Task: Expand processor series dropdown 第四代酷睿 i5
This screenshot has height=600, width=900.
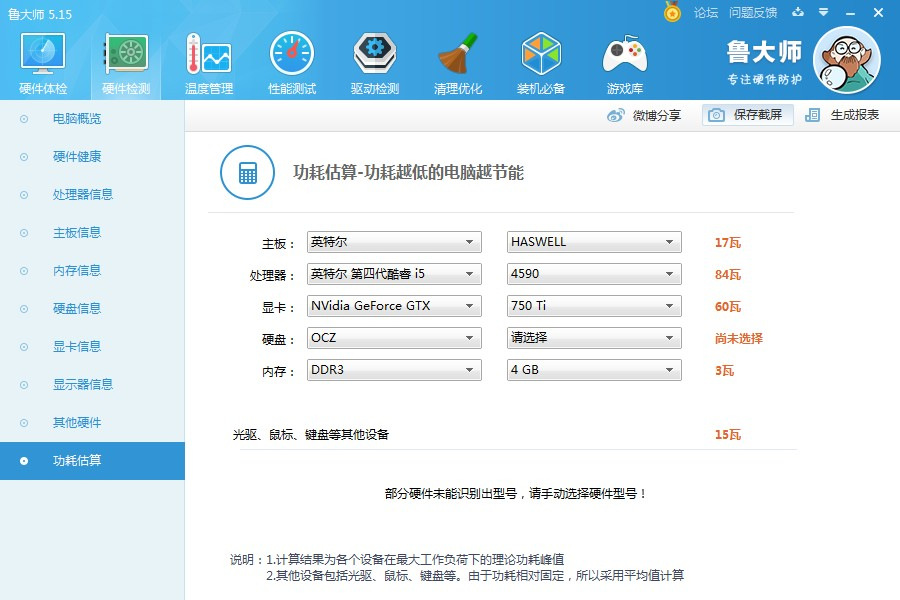Action: click(x=394, y=274)
